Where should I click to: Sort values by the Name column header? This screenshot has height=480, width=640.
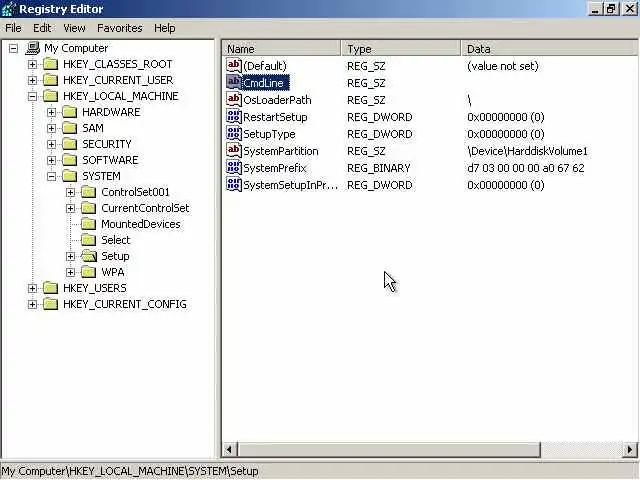click(x=282, y=49)
